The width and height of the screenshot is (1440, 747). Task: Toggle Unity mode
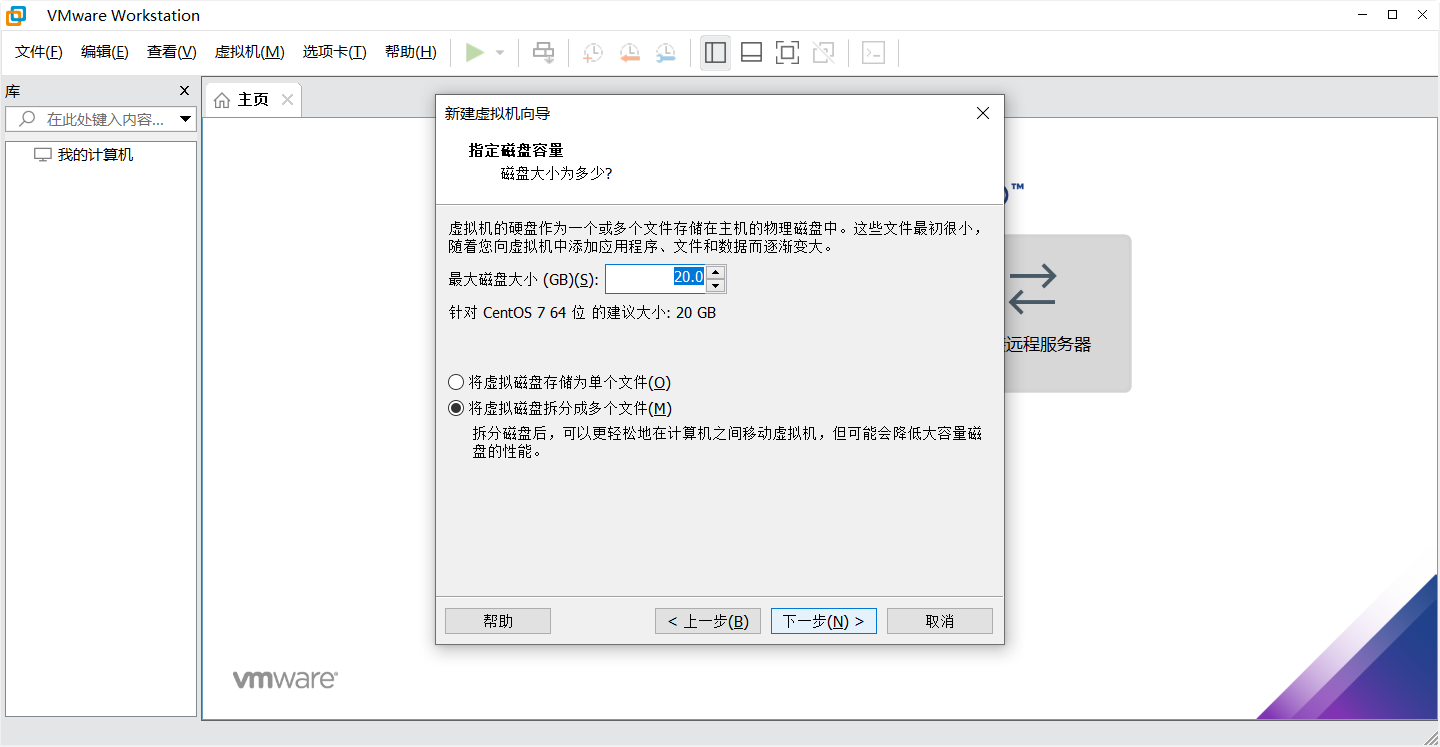823,52
